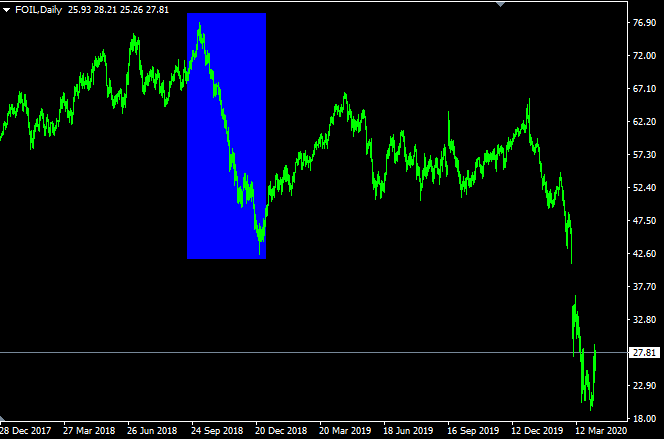Click the 47.50 price scale label
Screen dimensions: 664x439
[644, 221]
